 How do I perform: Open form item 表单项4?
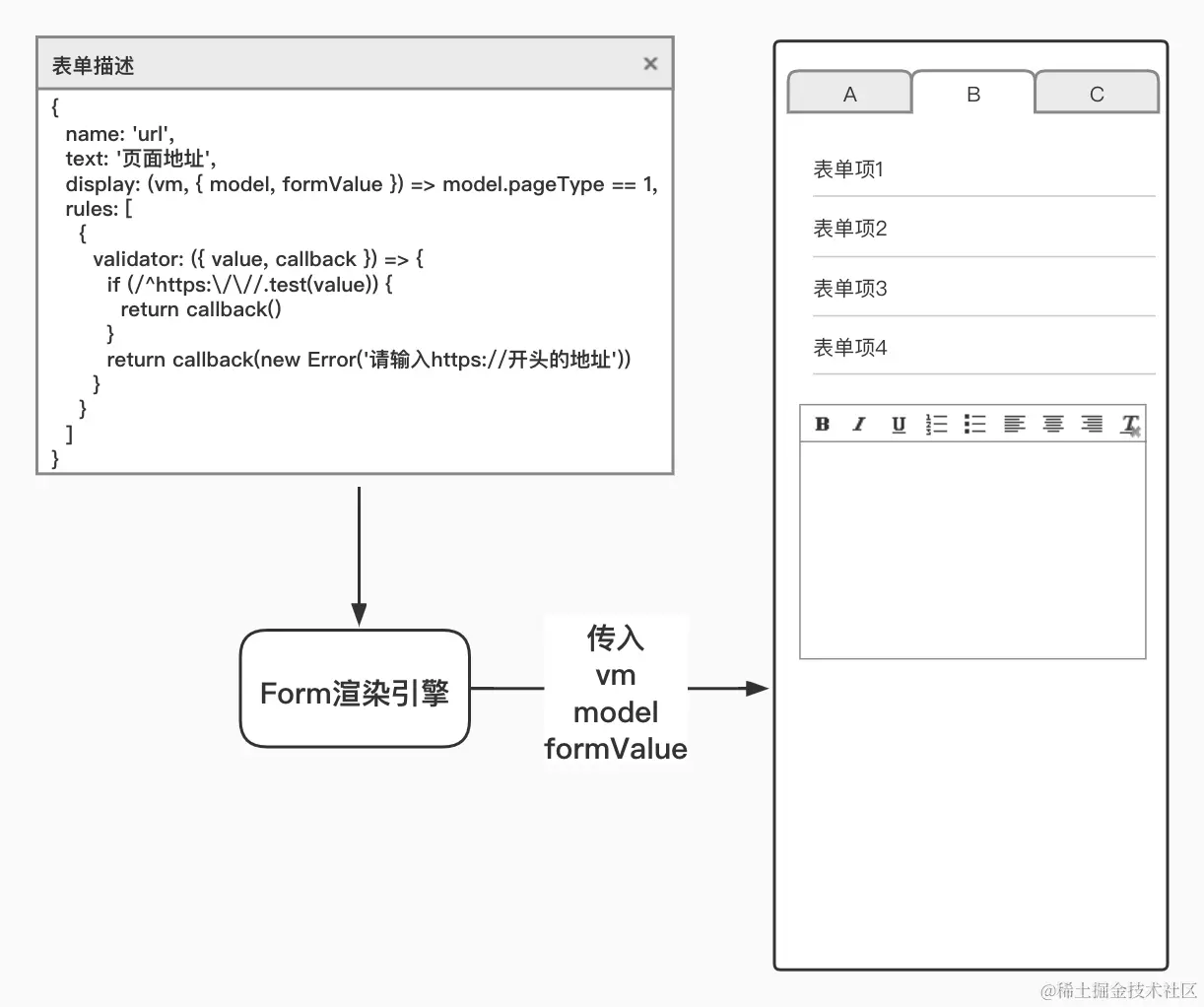tap(849, 346)
